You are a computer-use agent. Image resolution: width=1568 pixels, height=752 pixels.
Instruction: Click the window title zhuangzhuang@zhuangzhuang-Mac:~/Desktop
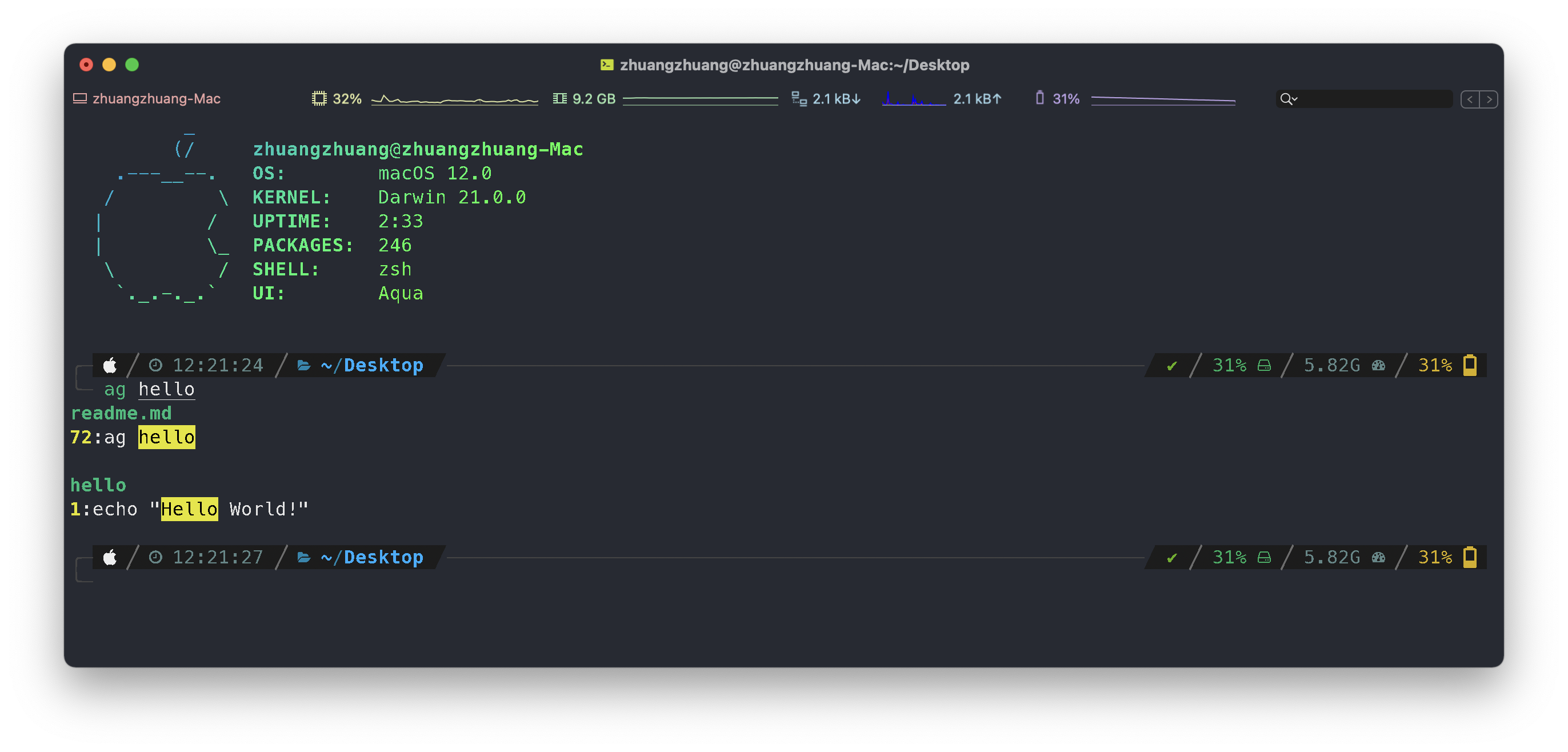(x=794, y=65)
